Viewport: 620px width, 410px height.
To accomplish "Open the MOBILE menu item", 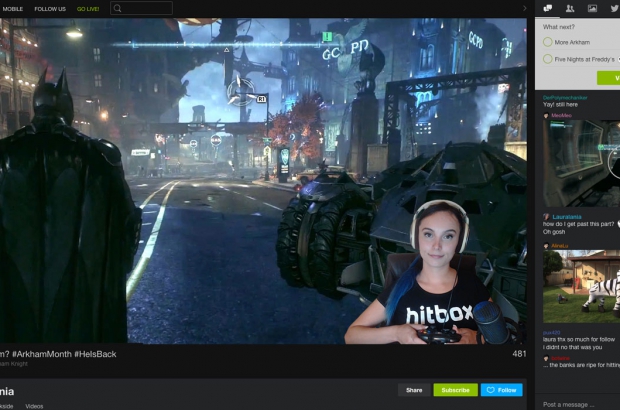I will point(12,9).
